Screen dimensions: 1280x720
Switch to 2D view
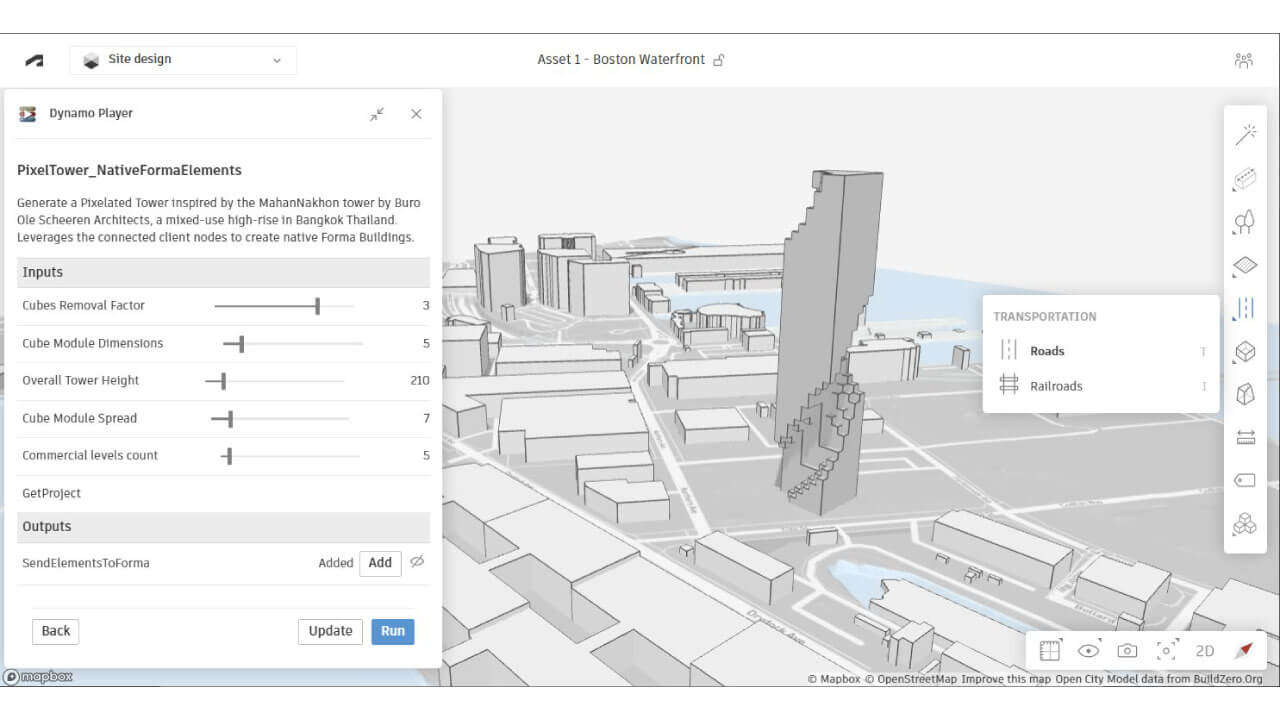1205,651
